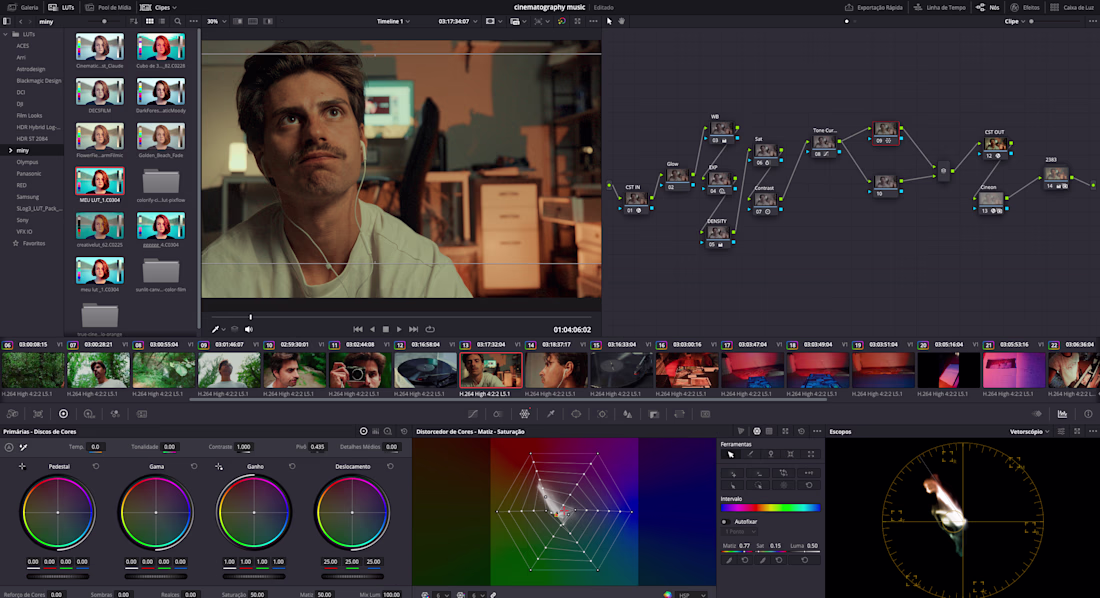Click the auto balance A button
This screenshot has width=1100, height=598.
pyautogui.click(x=9, y=447)
